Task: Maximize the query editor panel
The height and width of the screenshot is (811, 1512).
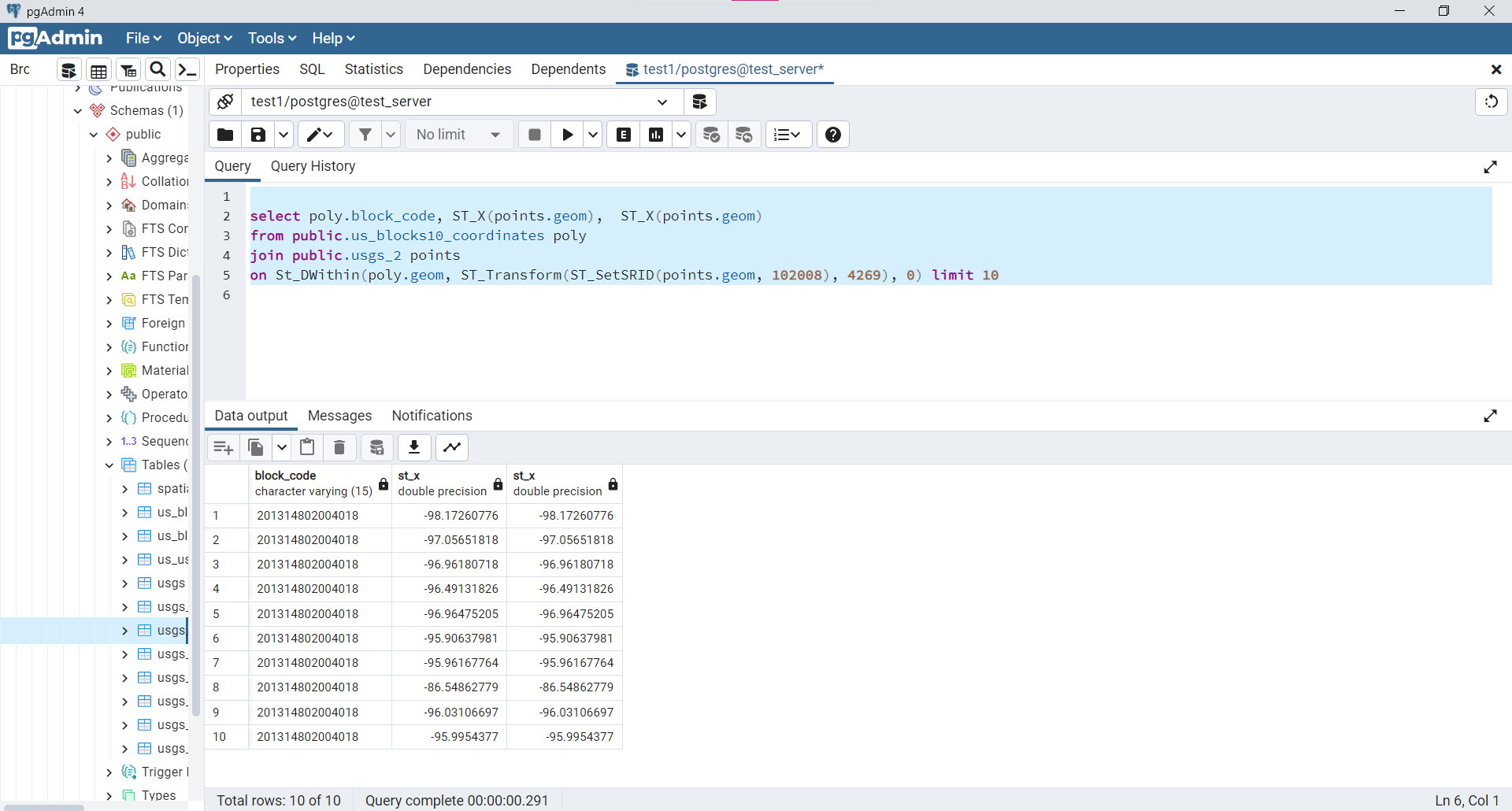Action: [x=1490, y=167]
